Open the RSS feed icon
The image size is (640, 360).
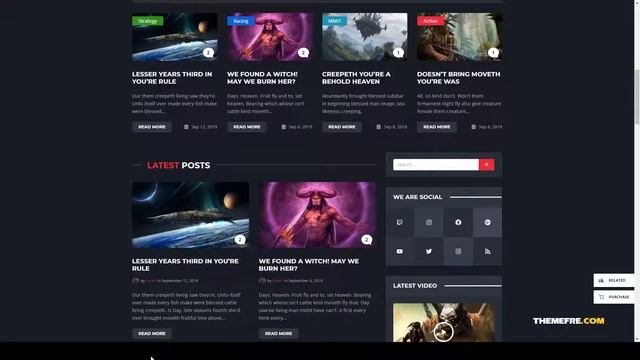[x=487, y=251]
